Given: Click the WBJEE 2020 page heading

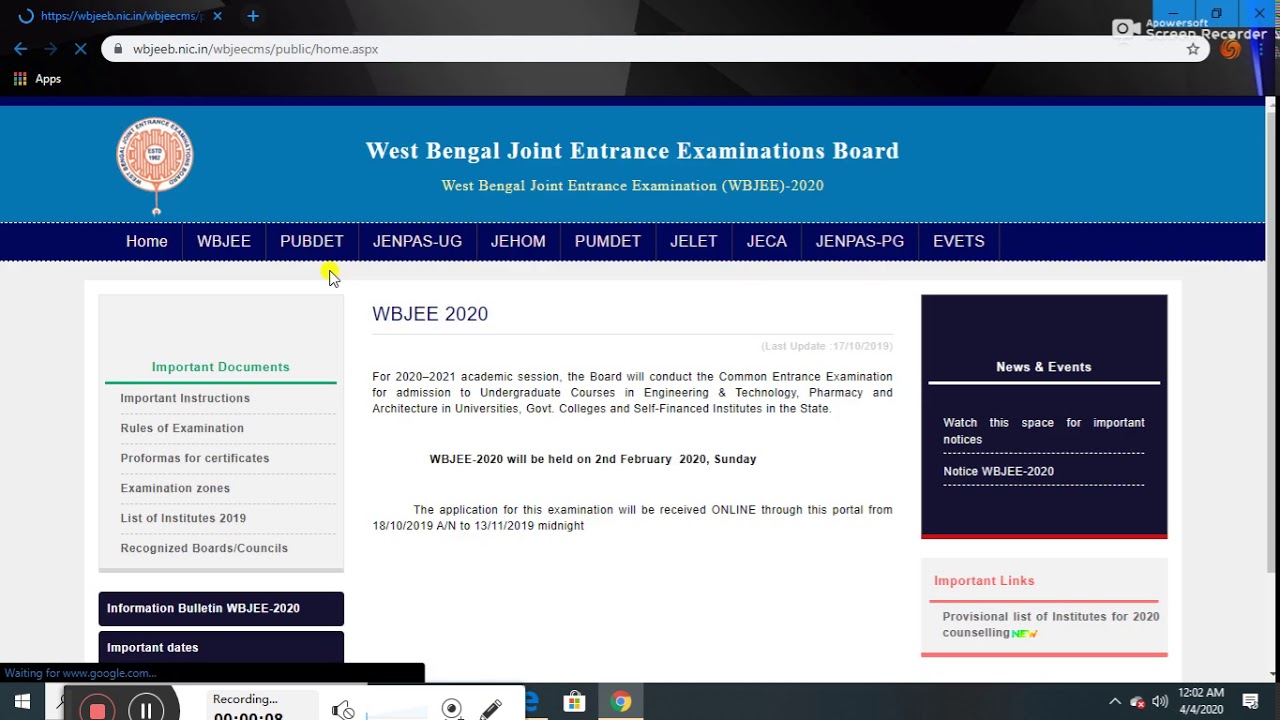Looking at the screenshot, I should pyautogui.click(x=430, y=314).
